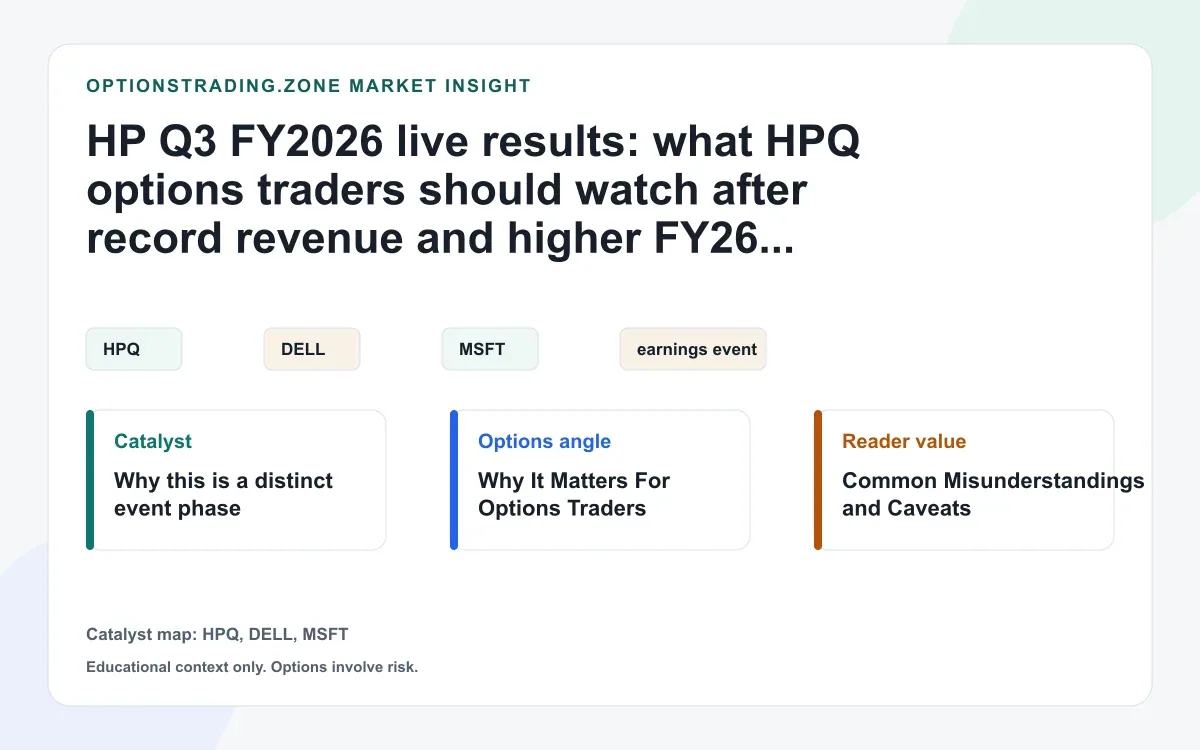Click 'Why It Matters For Options Traders'

click(x=574, y=494)
